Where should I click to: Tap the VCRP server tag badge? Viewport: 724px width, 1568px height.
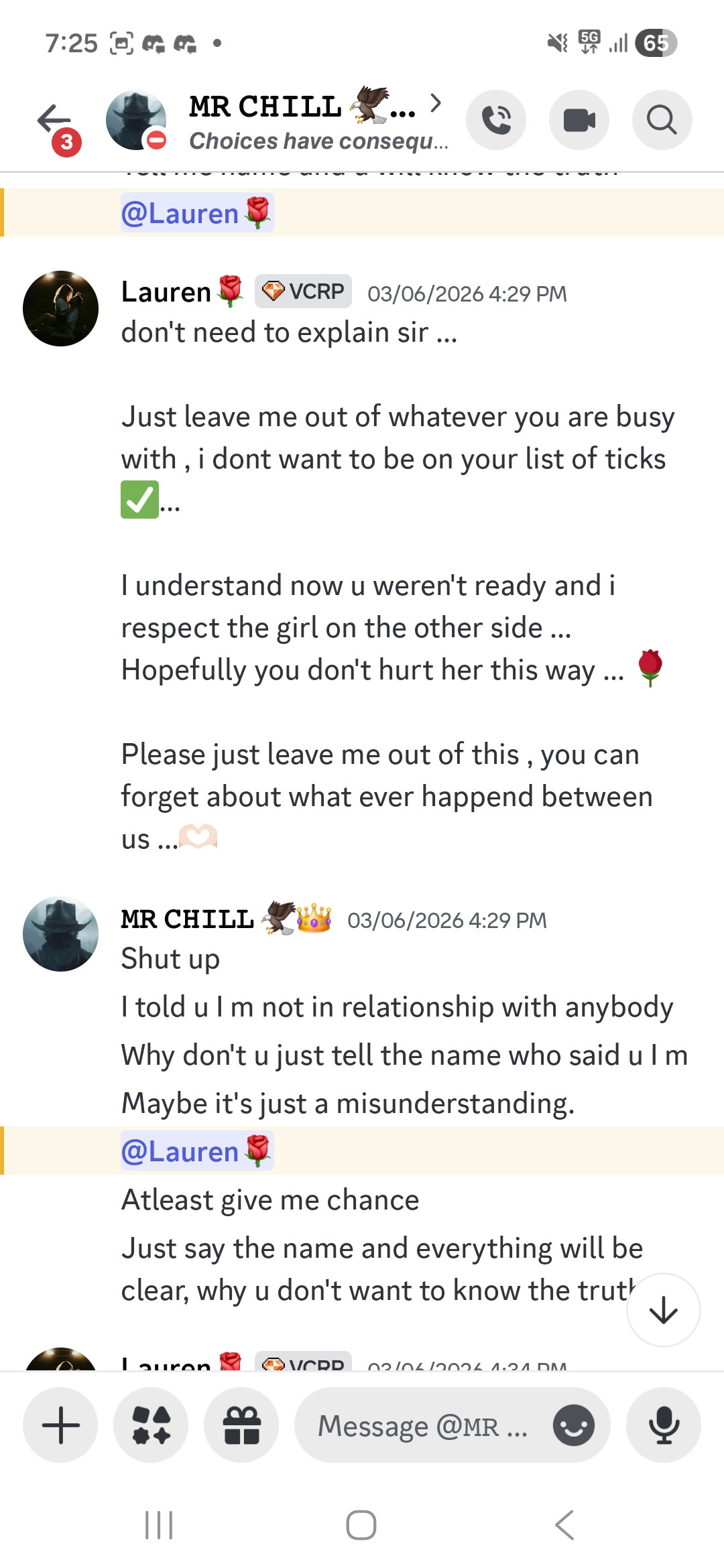[x=303, y=291]
